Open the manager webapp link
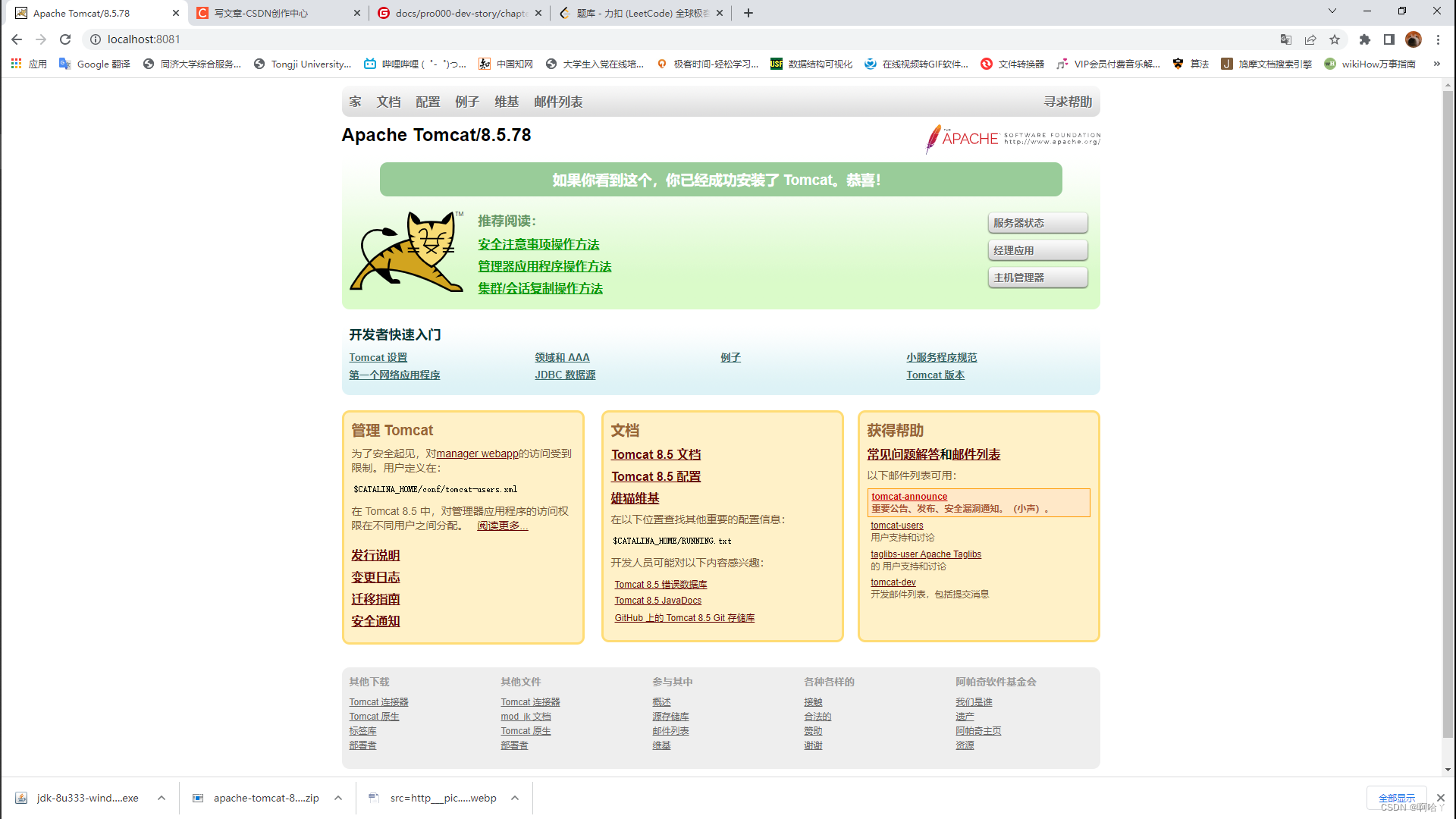Image resolution: width=1456 pixels, height=819 pixels. point(477,453)
